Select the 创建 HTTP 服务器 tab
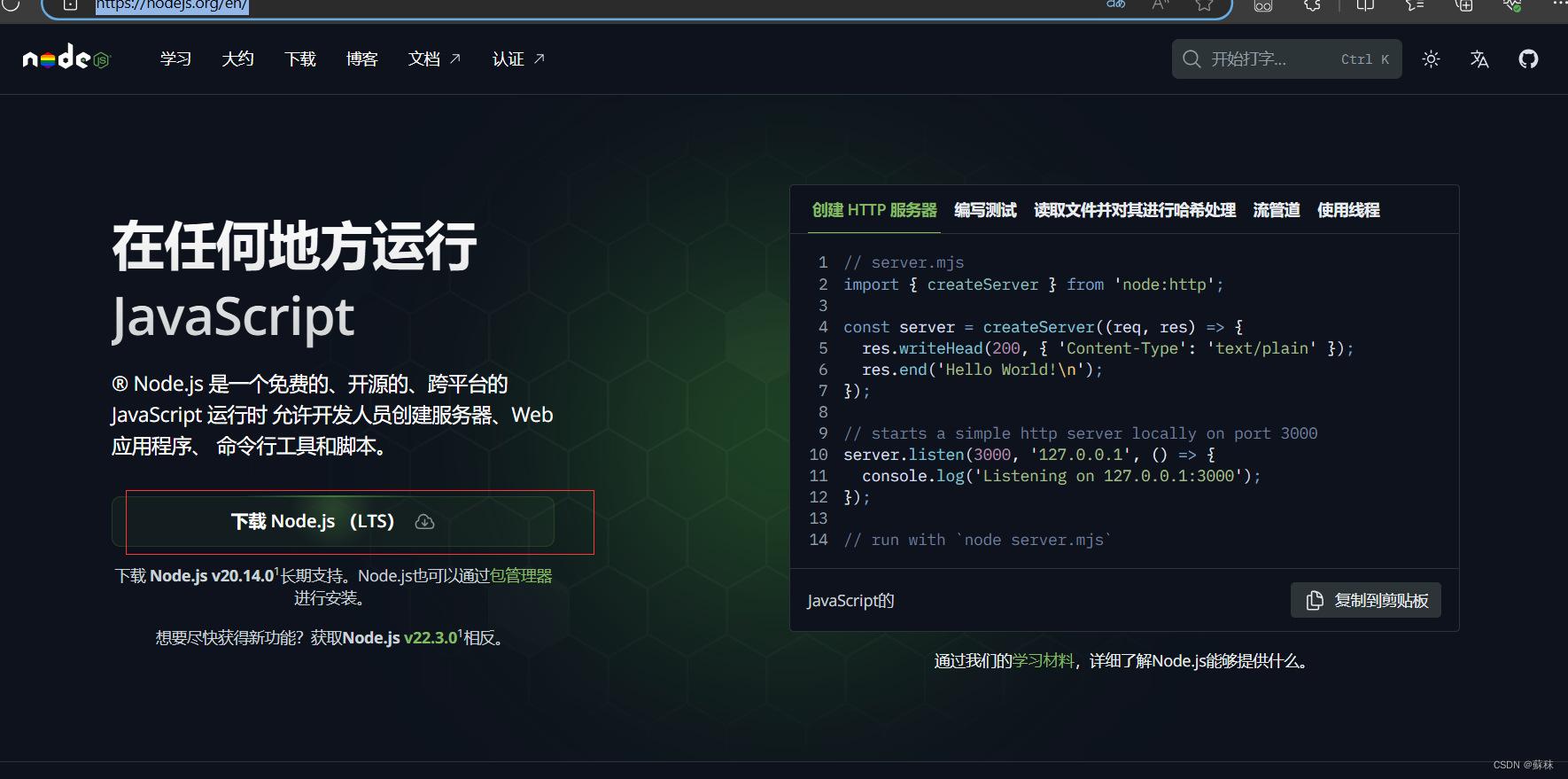Screen dimensions: 1568x779 pos(874,210)
